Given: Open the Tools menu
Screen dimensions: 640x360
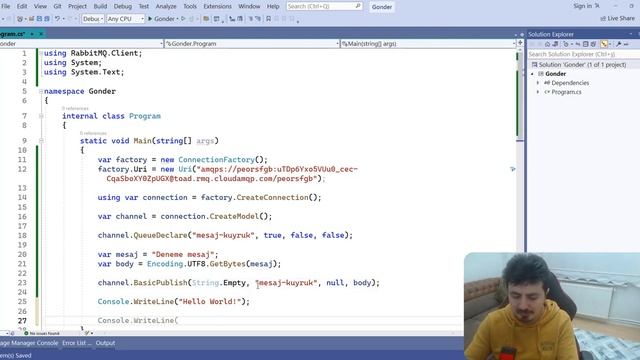Looking at the screenshot, I should pos(190,6).
